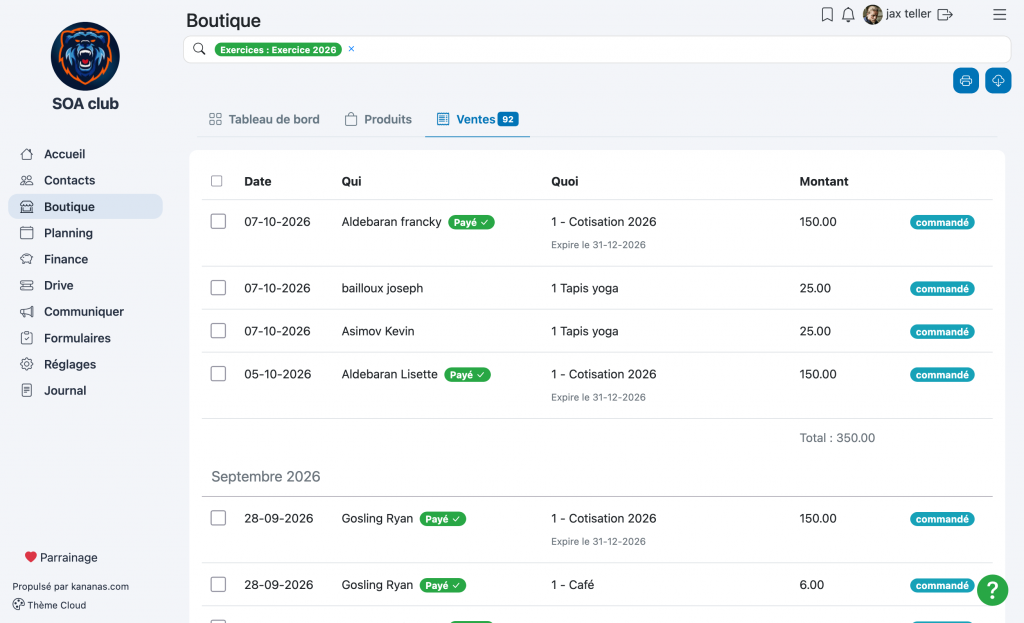Open Planning page
1024x623 pixels.
pyautogui.click(x=68, y=233)
